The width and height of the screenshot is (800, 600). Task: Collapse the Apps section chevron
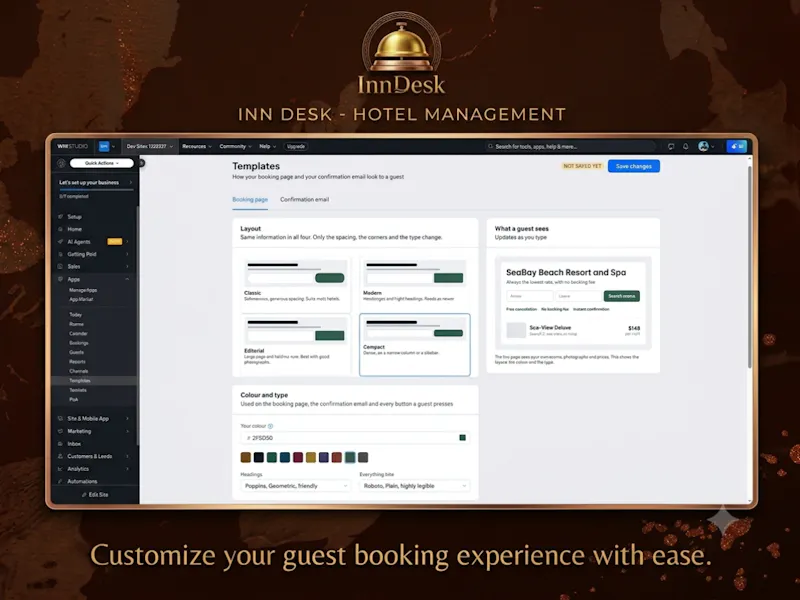(127, 279)
